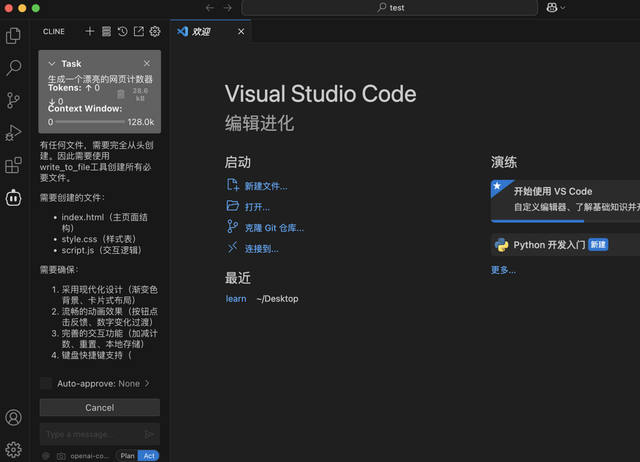Select the 欢迎 welcome tab
640x462 pixels.
pyautogui.click(x=201, y=32)
